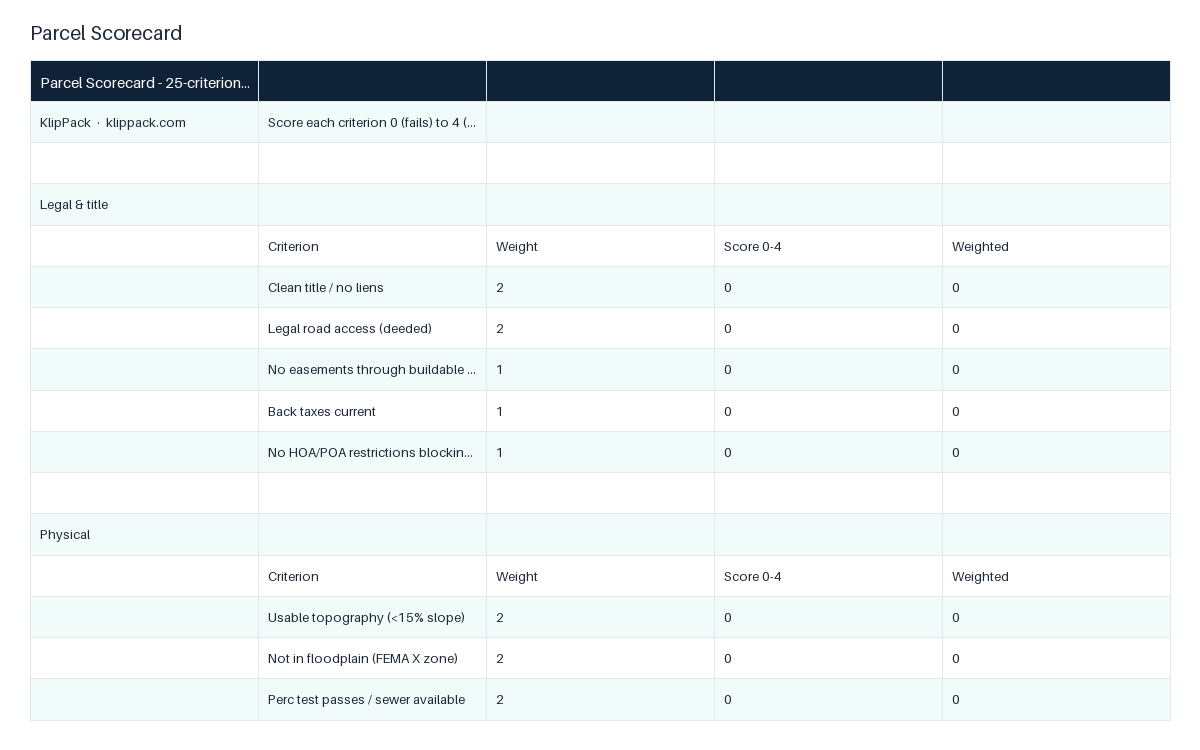Select the 'Score each criterion 0 (fails) to 4' cell

(373, 122)
